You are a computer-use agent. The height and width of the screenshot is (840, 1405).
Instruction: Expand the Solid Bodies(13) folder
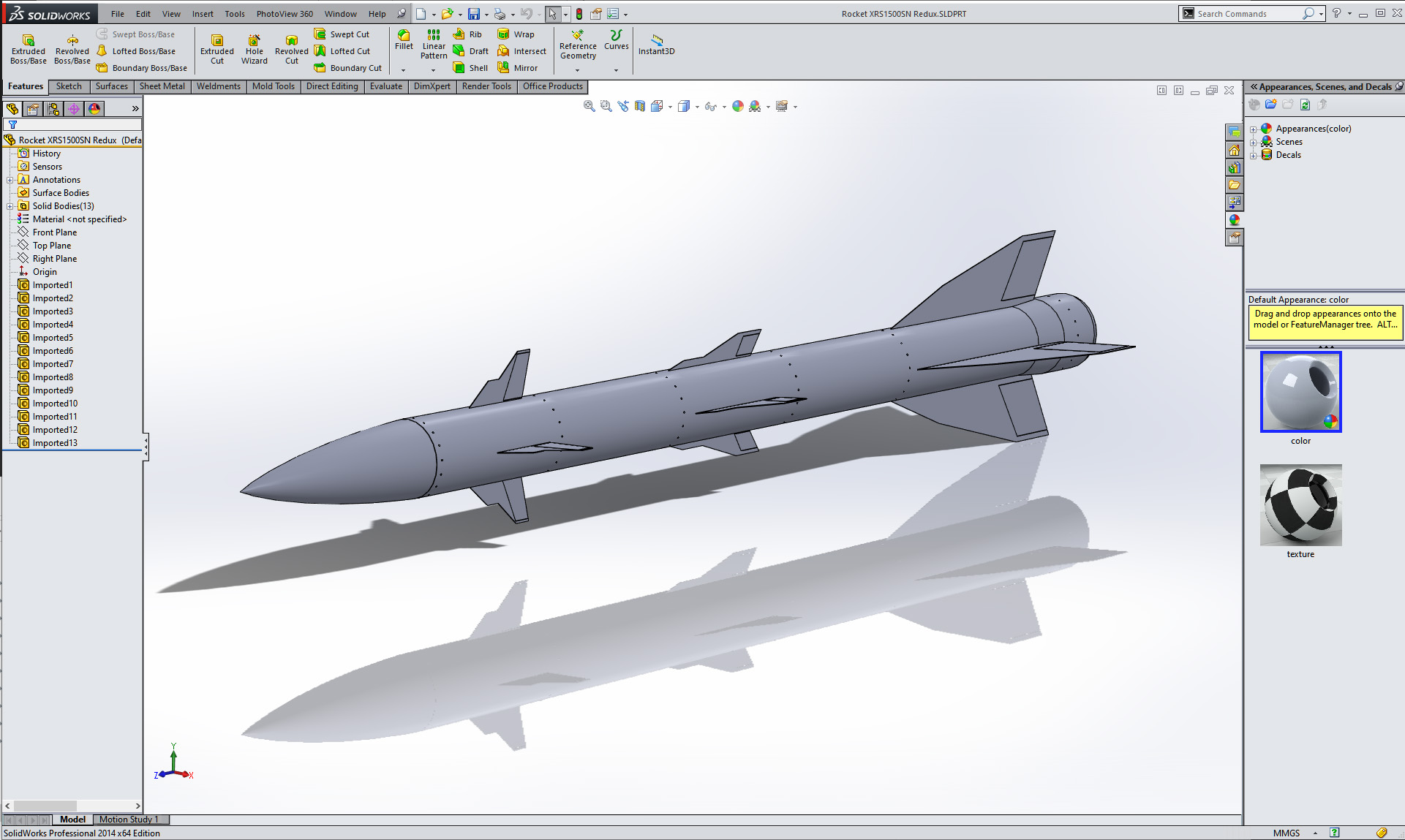pos(10,206)
